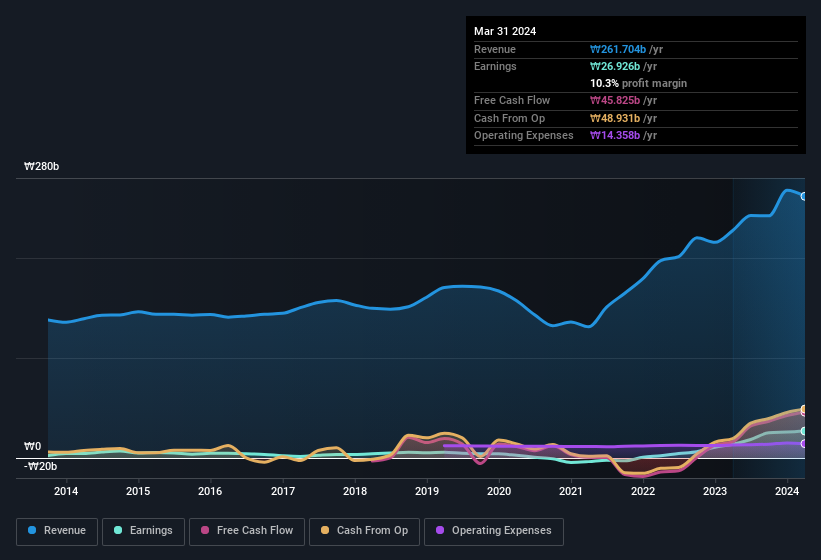Toggle the Cash From Op legend button

point(364,532)
